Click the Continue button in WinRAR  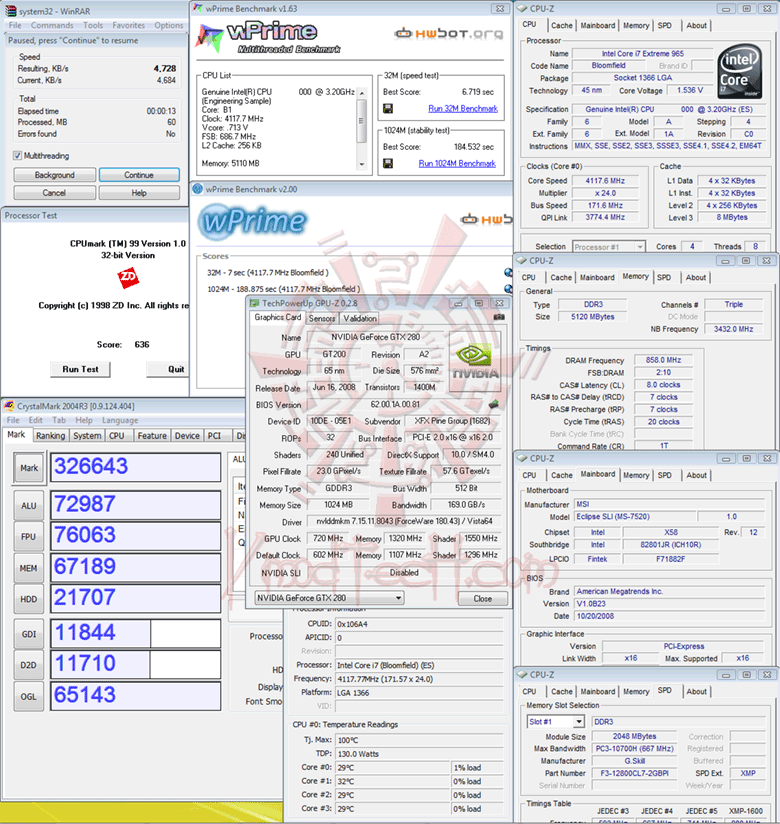(139, 175)
